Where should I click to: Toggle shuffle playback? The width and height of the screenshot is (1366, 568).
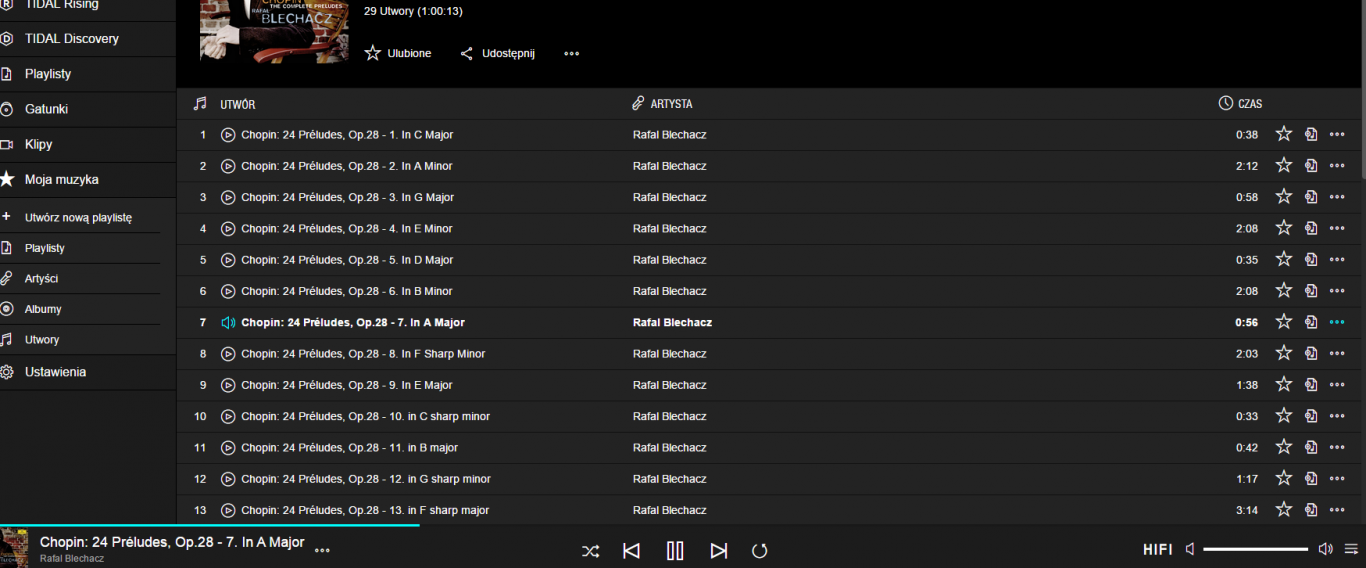click(591, 551)
